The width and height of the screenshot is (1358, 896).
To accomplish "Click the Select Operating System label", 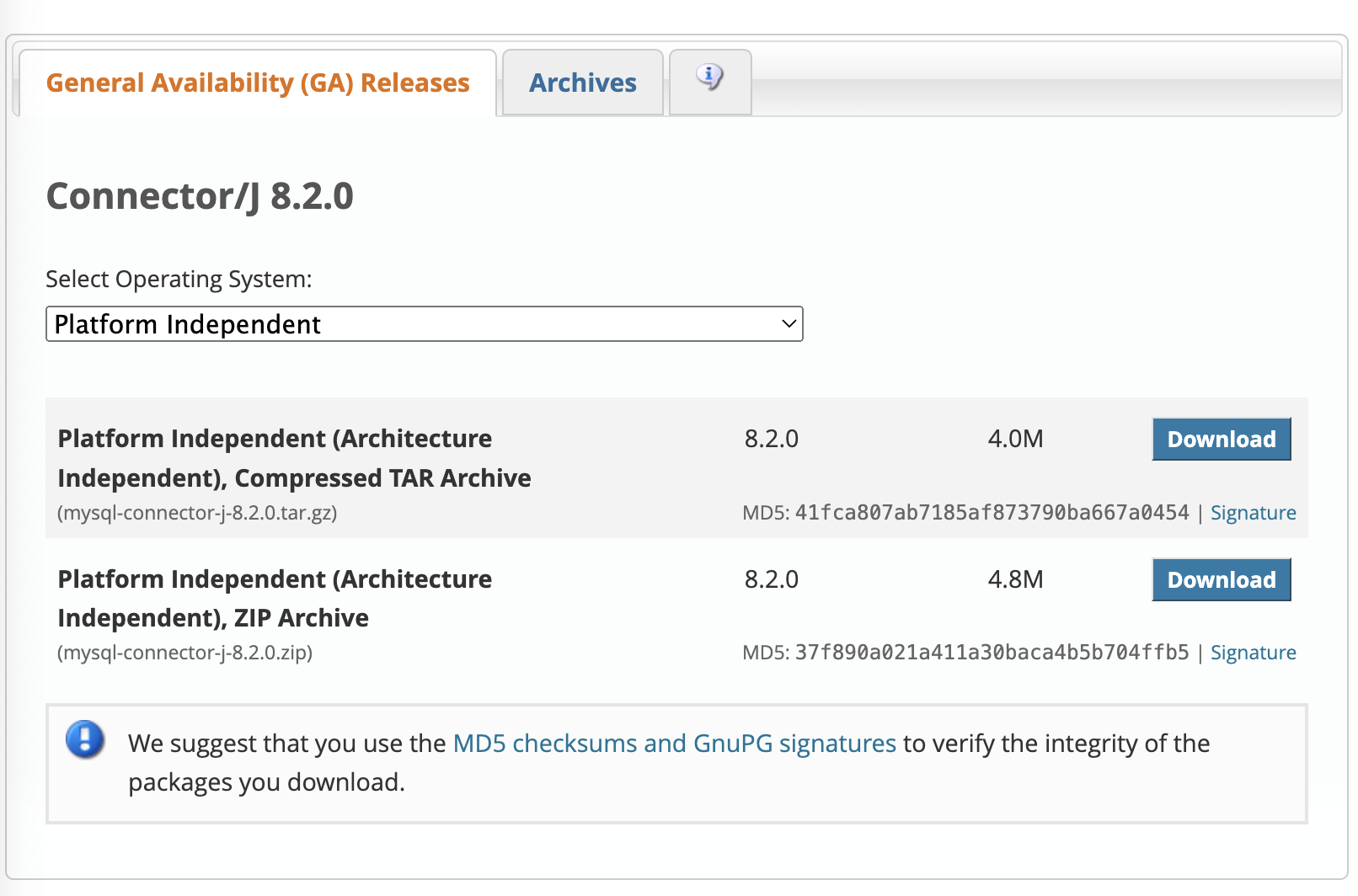I will tap(179, 279).
